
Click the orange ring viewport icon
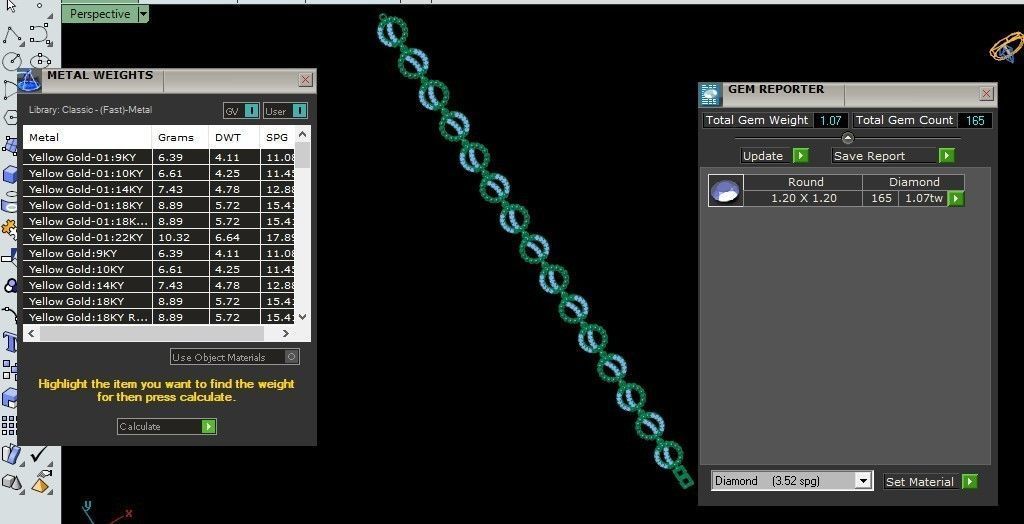tap(1006, 46)
